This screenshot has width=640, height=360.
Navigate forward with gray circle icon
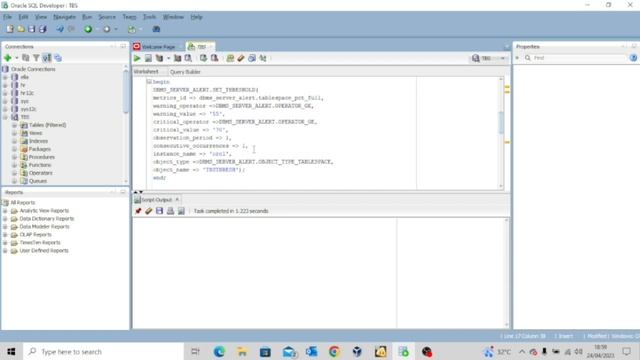107,29
